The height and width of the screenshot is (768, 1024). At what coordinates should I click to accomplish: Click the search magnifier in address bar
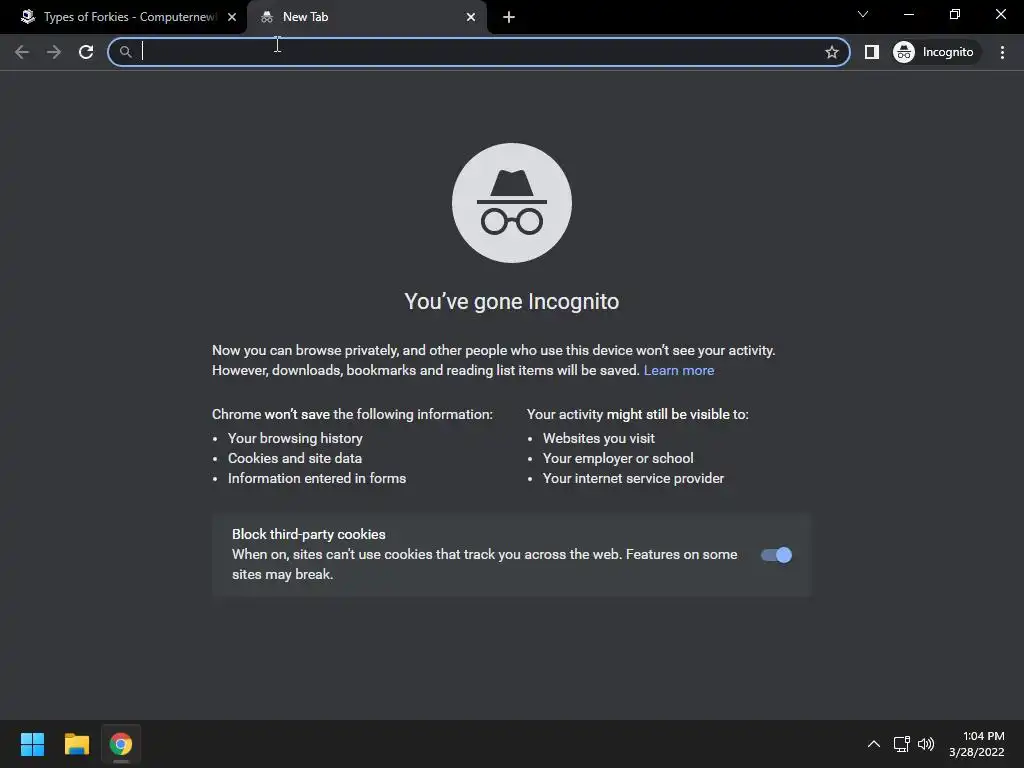(x=125, y=52)
